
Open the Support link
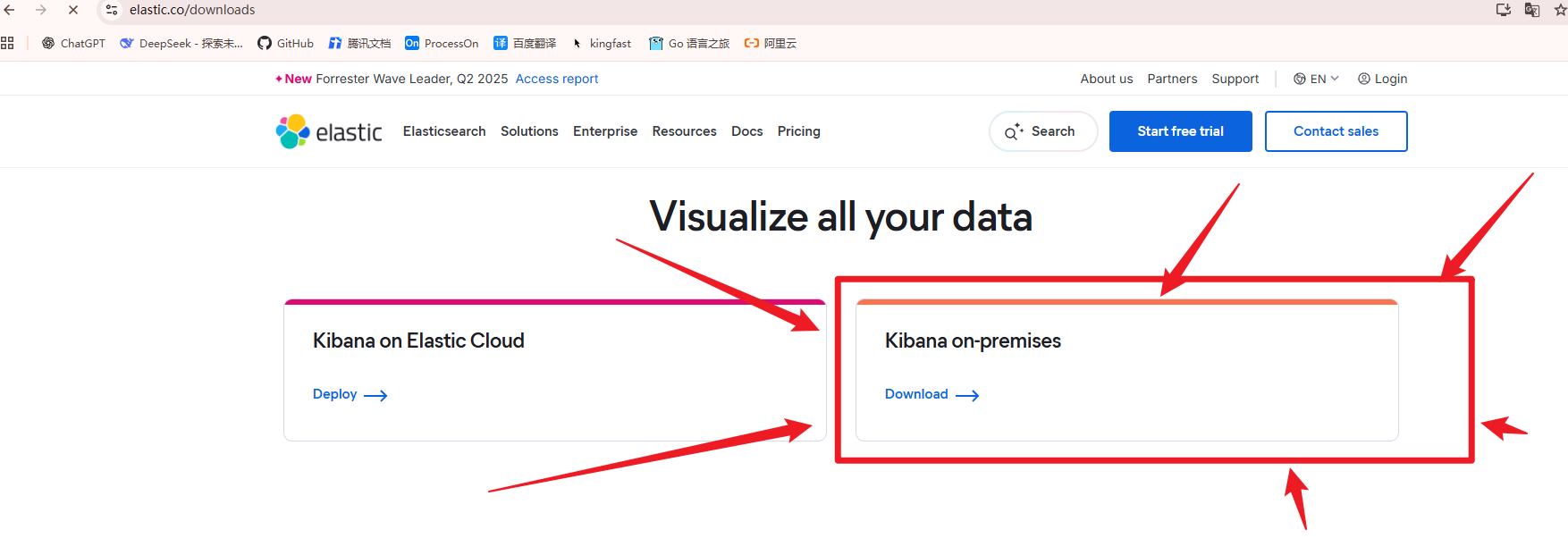tap(1235, 79)
